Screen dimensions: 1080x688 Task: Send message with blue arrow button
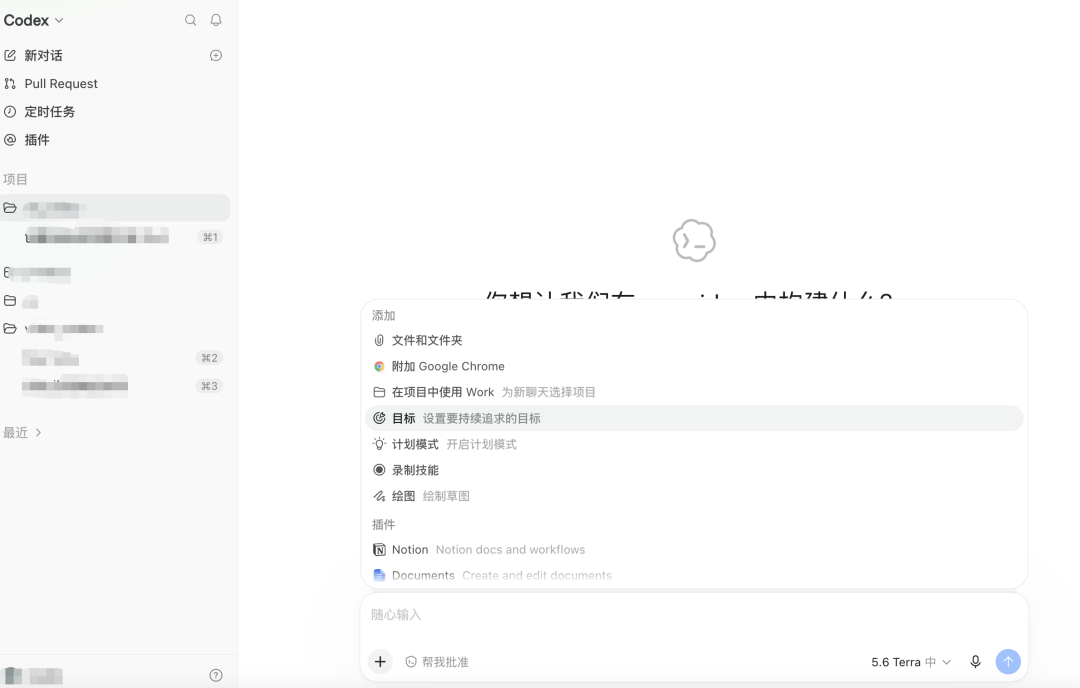[x=1008, y=662]
